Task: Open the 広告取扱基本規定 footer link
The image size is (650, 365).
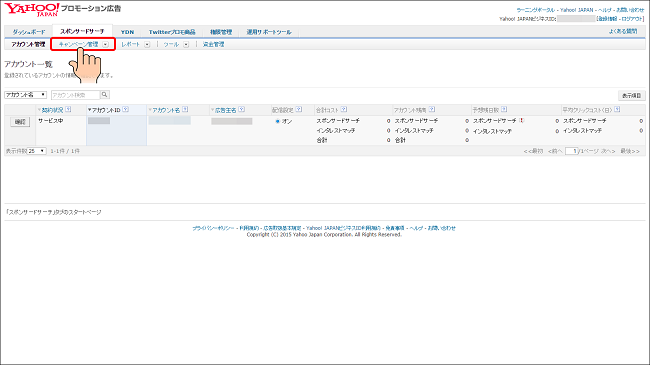Action: tap(282, 228)
